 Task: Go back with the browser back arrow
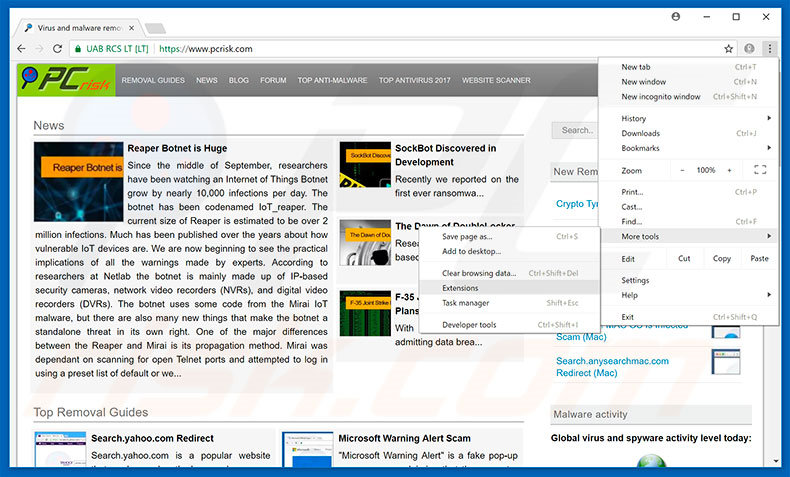(21, 49)
